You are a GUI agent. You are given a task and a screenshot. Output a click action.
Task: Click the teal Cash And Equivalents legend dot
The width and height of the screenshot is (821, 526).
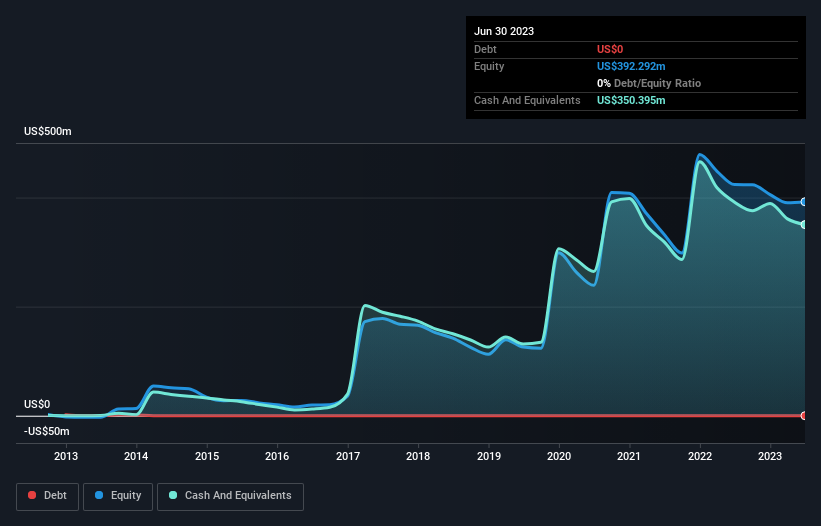pos(173,495)
